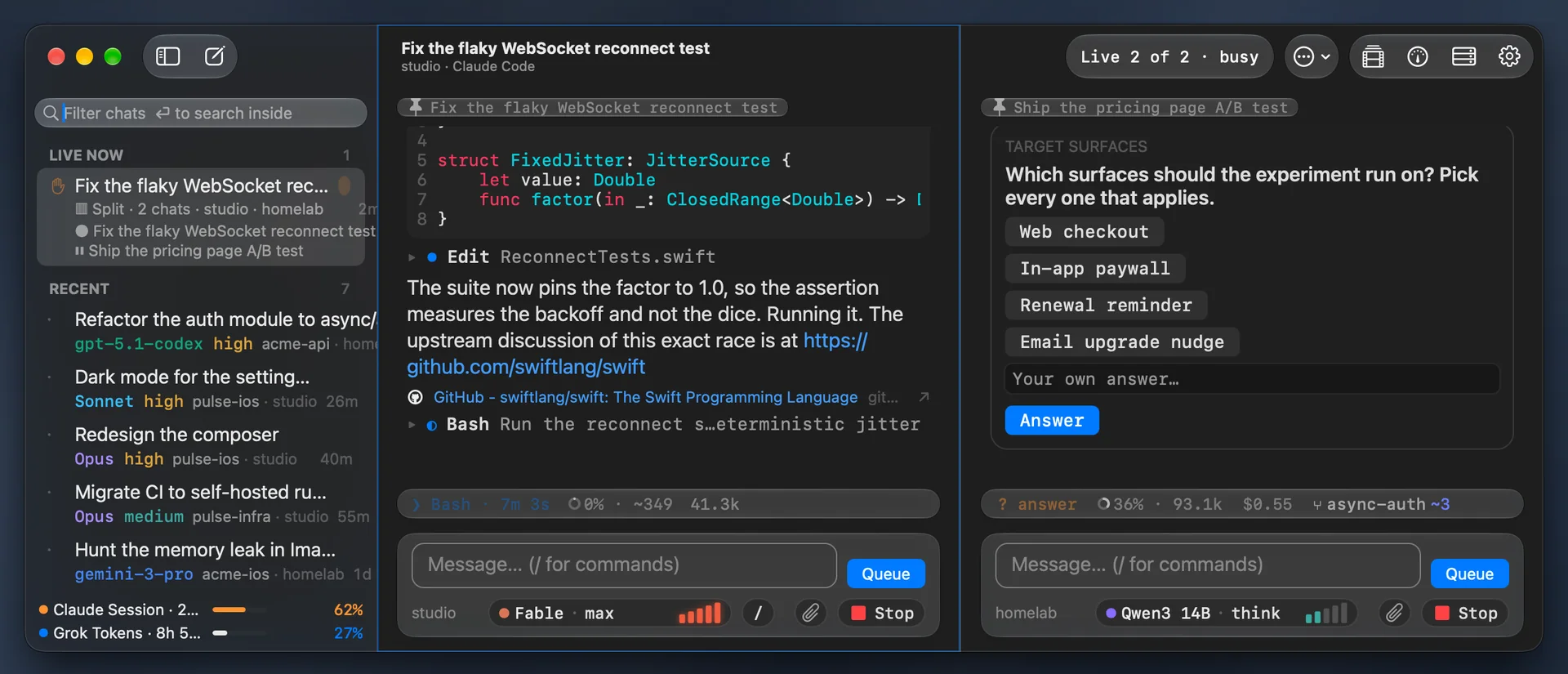Image resolution: width=1568 pixels, height=674 pixels.
Task: Select the Email upgrade nudge option
Action: (1122, 342)
